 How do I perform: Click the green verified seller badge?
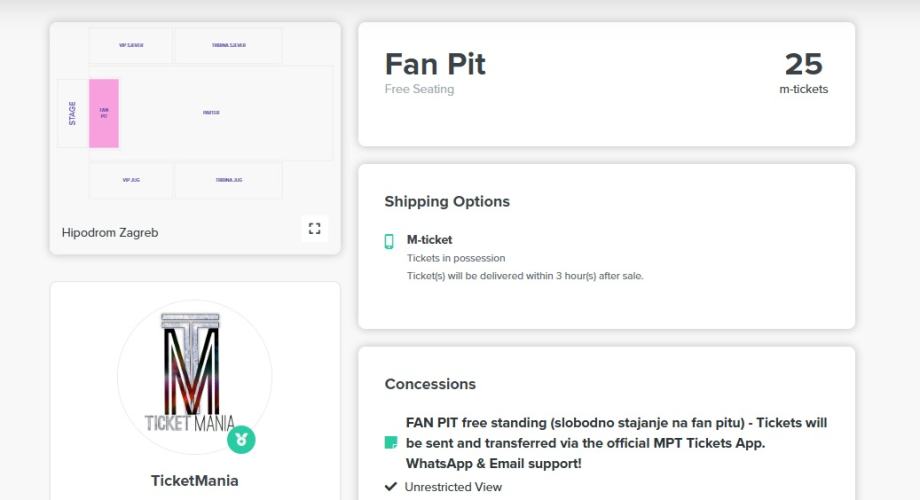click(x=241, y=438)
